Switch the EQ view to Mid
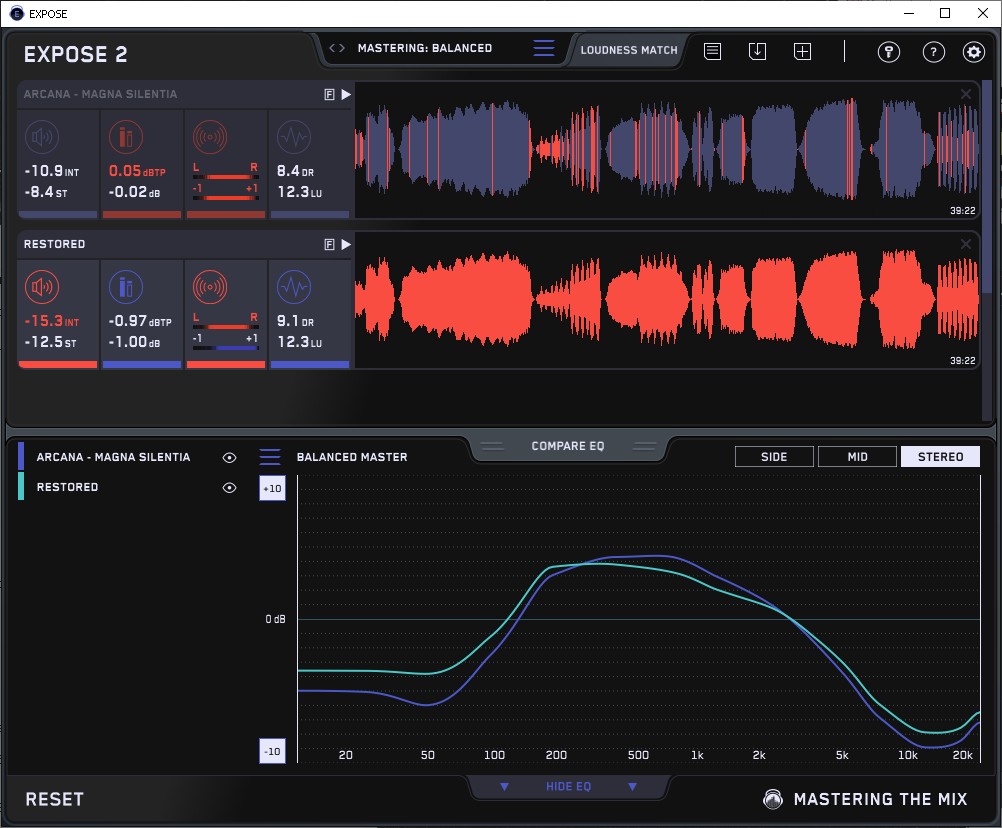 coord(857,457)
